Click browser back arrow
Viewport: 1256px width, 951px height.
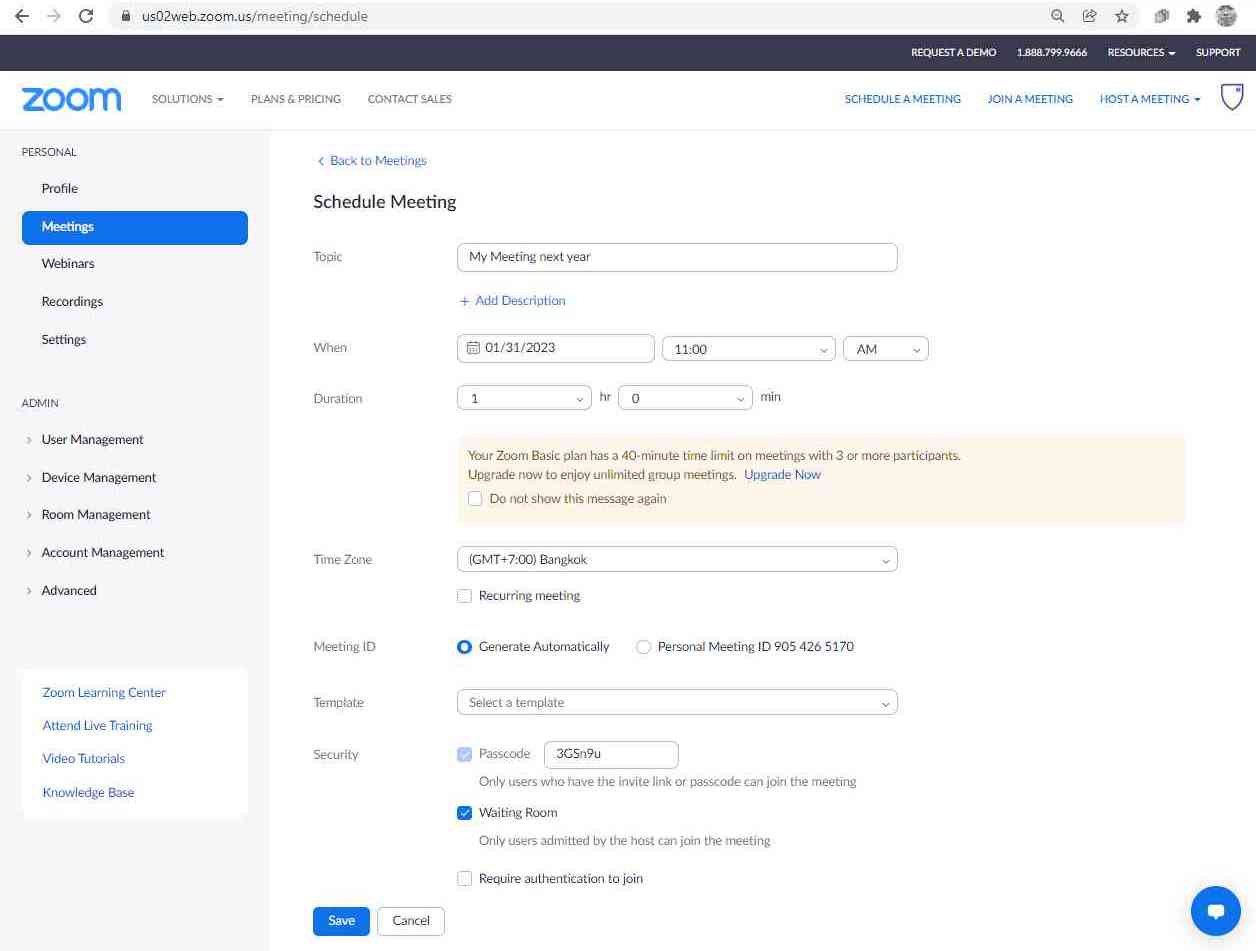tap(22, 16)
